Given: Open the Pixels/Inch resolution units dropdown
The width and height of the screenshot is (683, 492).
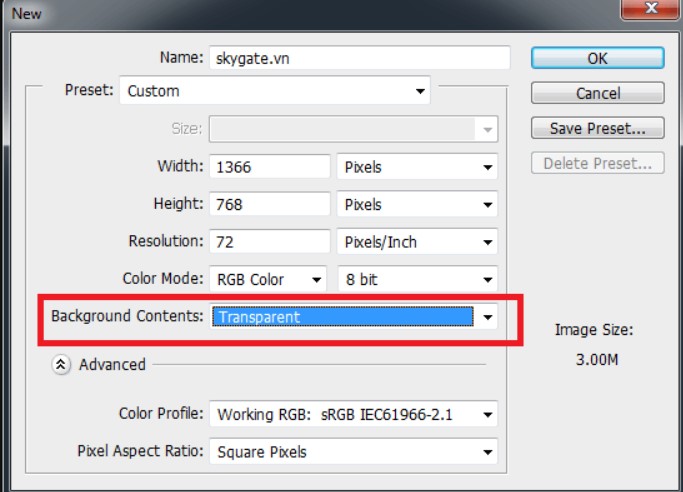Looking at the screenshot, I should click(417, 242).
